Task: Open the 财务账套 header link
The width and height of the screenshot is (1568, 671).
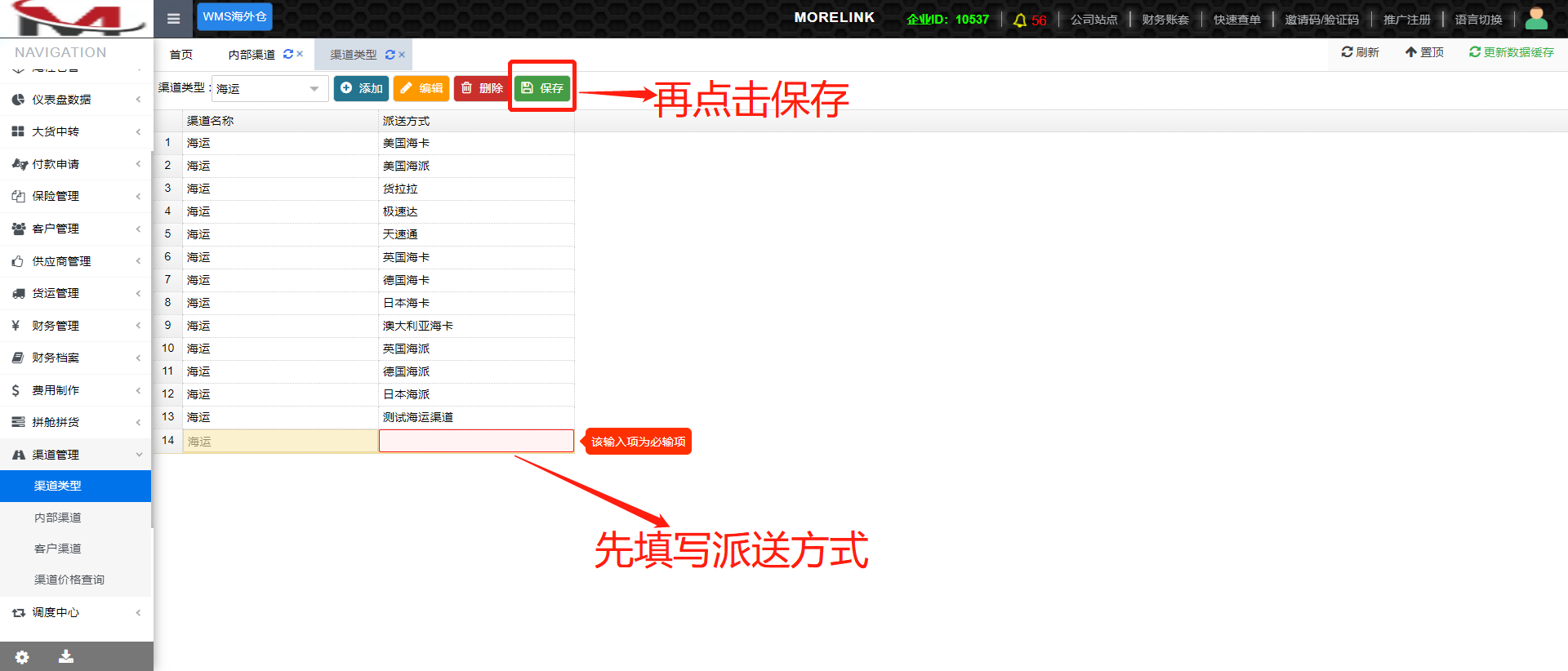Action: pos(1165,20)
